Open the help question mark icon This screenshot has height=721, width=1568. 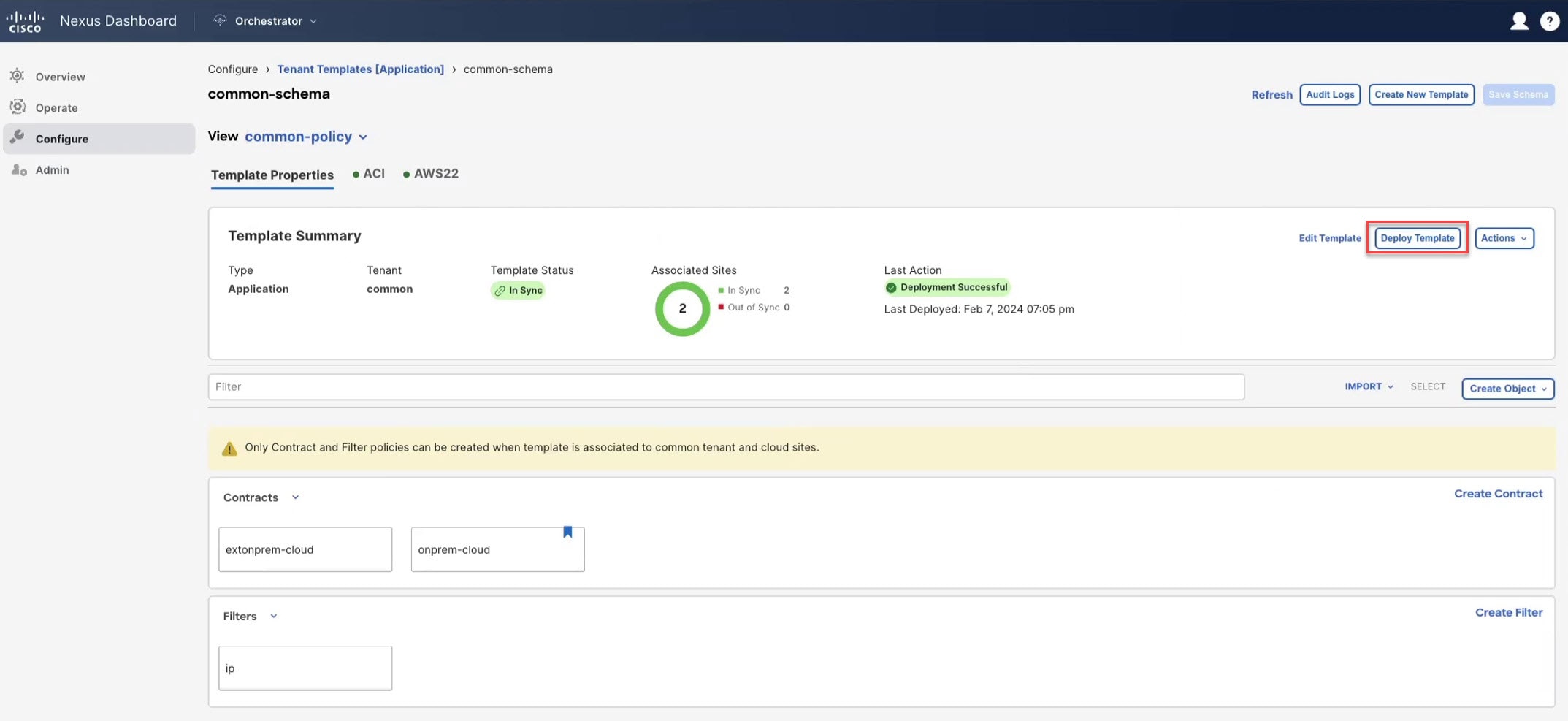click(1550, 21)
